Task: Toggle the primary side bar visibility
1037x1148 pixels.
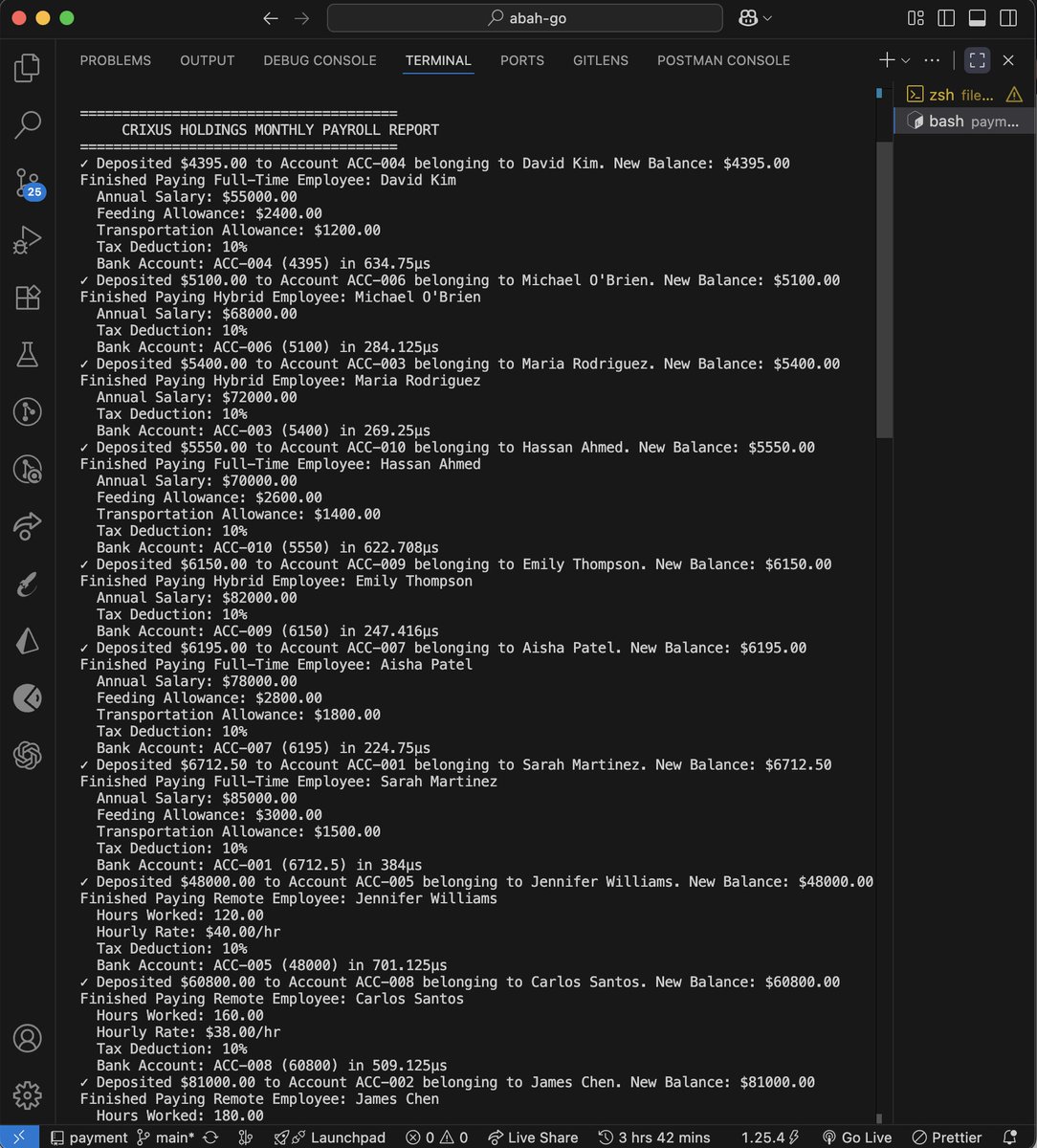Action: pos(946,18)
